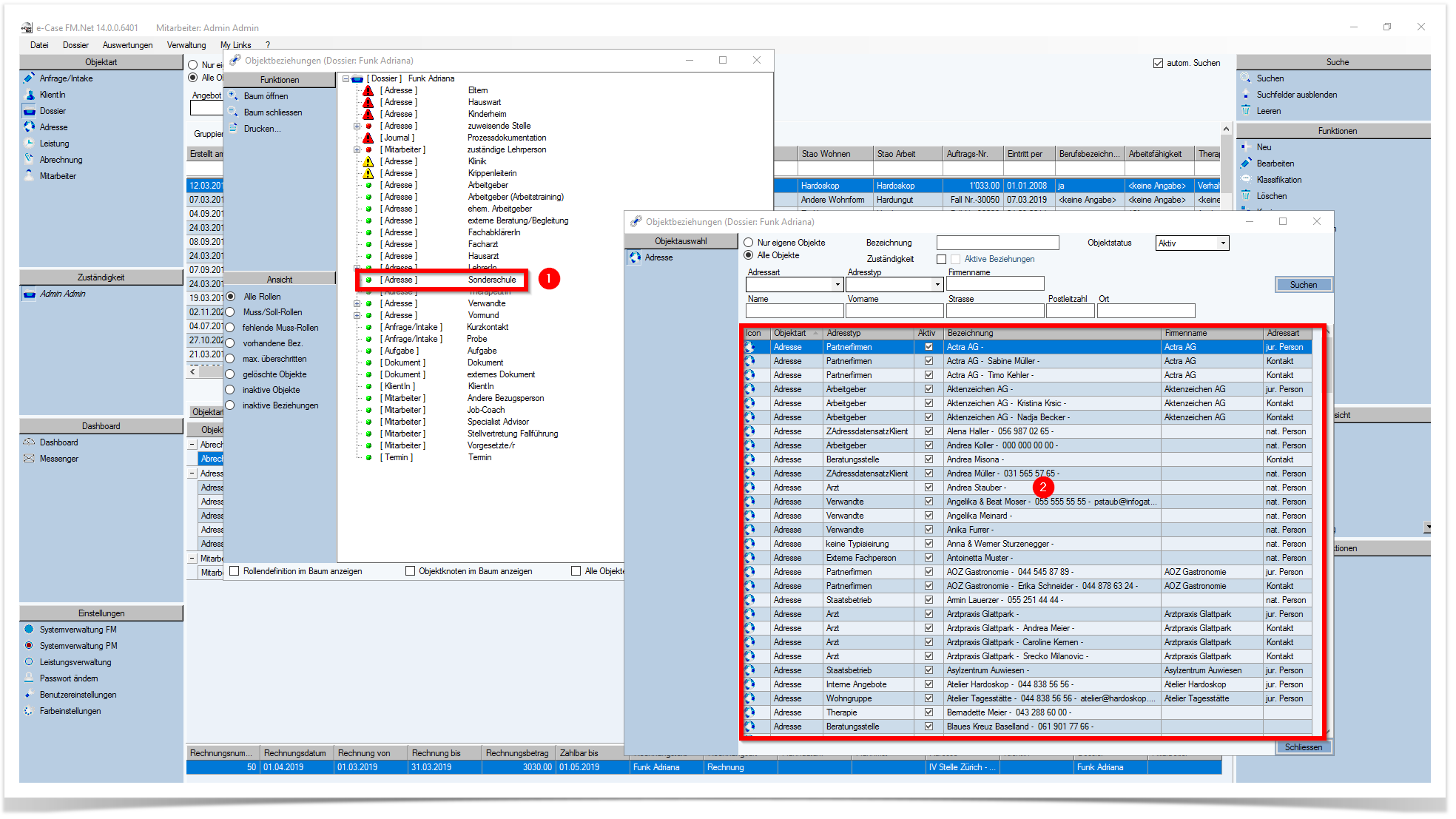Image resolution: width=1456 pixels, height=819 pixels.
Task: Select Alle Rollen radio button
Action: (231, 297)
